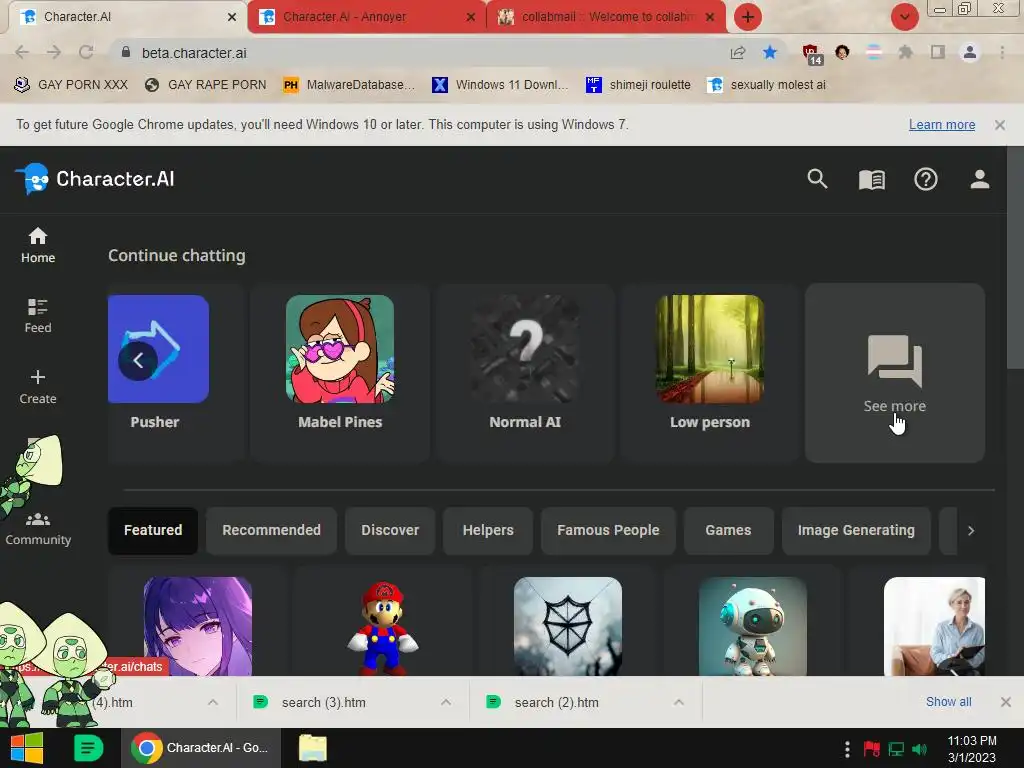1024x768 pixels.
Task: Click the share page icon
Action: click(738, 53)
